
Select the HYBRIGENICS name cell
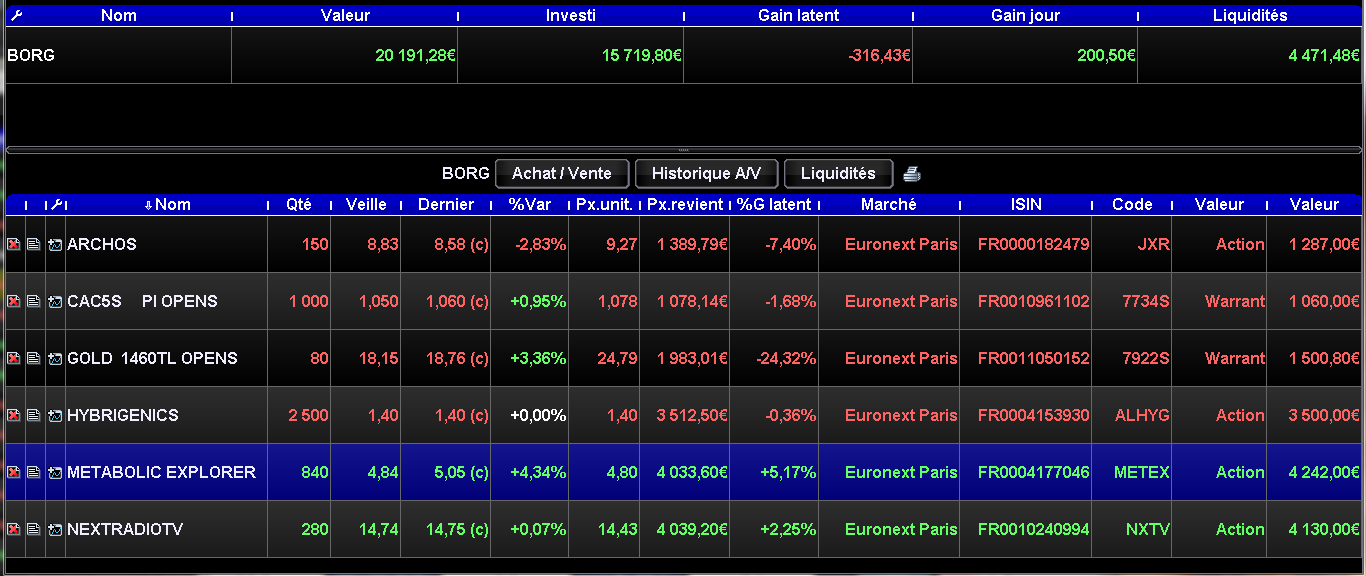166,415
